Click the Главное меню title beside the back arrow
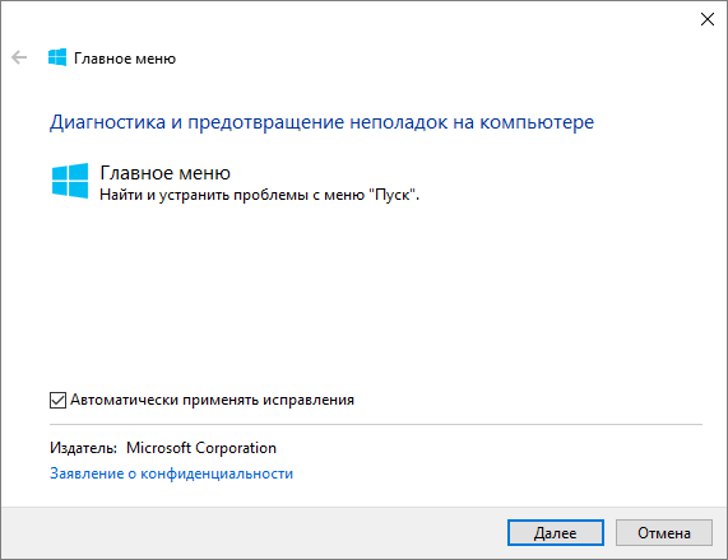Screen dimensions: 728x560 pyautogui.click(x=125, y=58)
